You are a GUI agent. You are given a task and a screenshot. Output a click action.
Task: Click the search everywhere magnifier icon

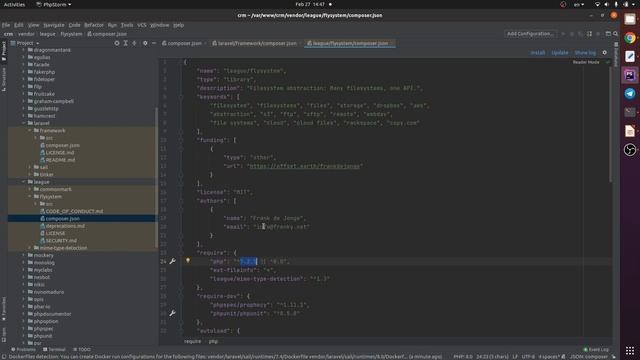616,34
